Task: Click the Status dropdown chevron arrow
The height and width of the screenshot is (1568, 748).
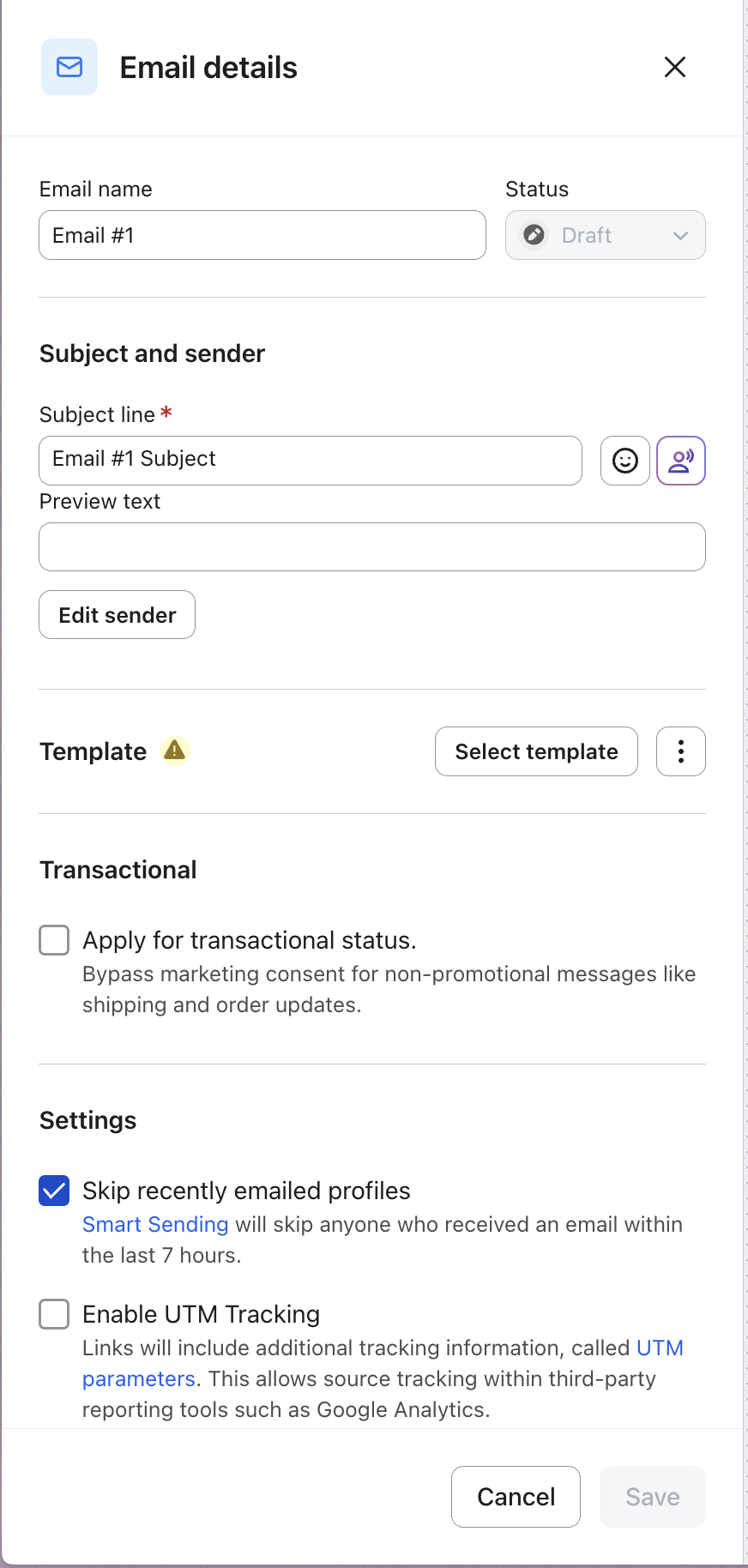Action: 681,236
